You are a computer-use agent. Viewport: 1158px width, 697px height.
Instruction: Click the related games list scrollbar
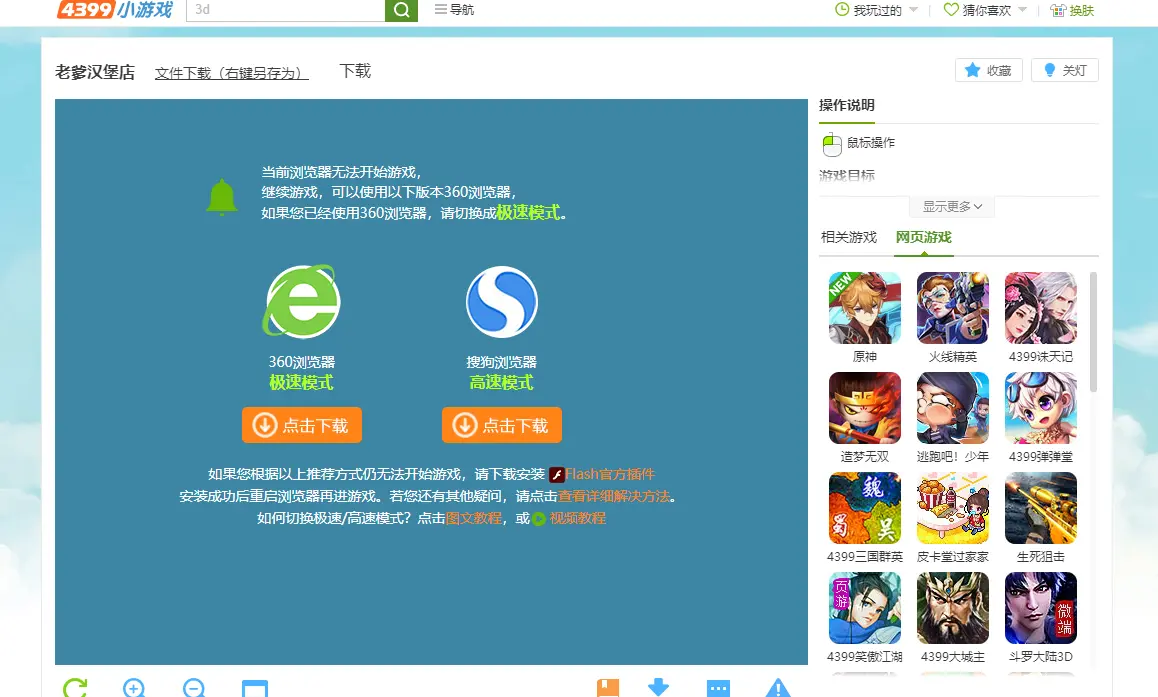pos(1093,332)
